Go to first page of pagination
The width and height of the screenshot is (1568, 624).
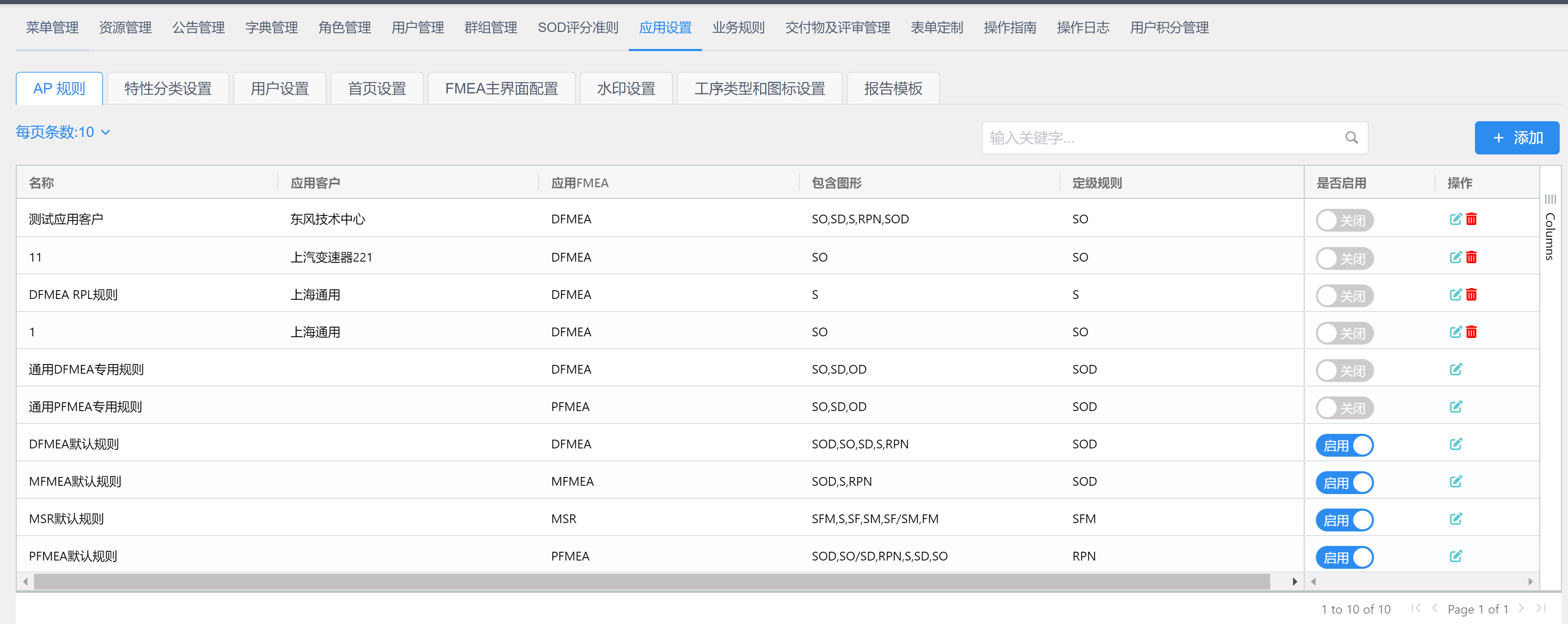1416,608
